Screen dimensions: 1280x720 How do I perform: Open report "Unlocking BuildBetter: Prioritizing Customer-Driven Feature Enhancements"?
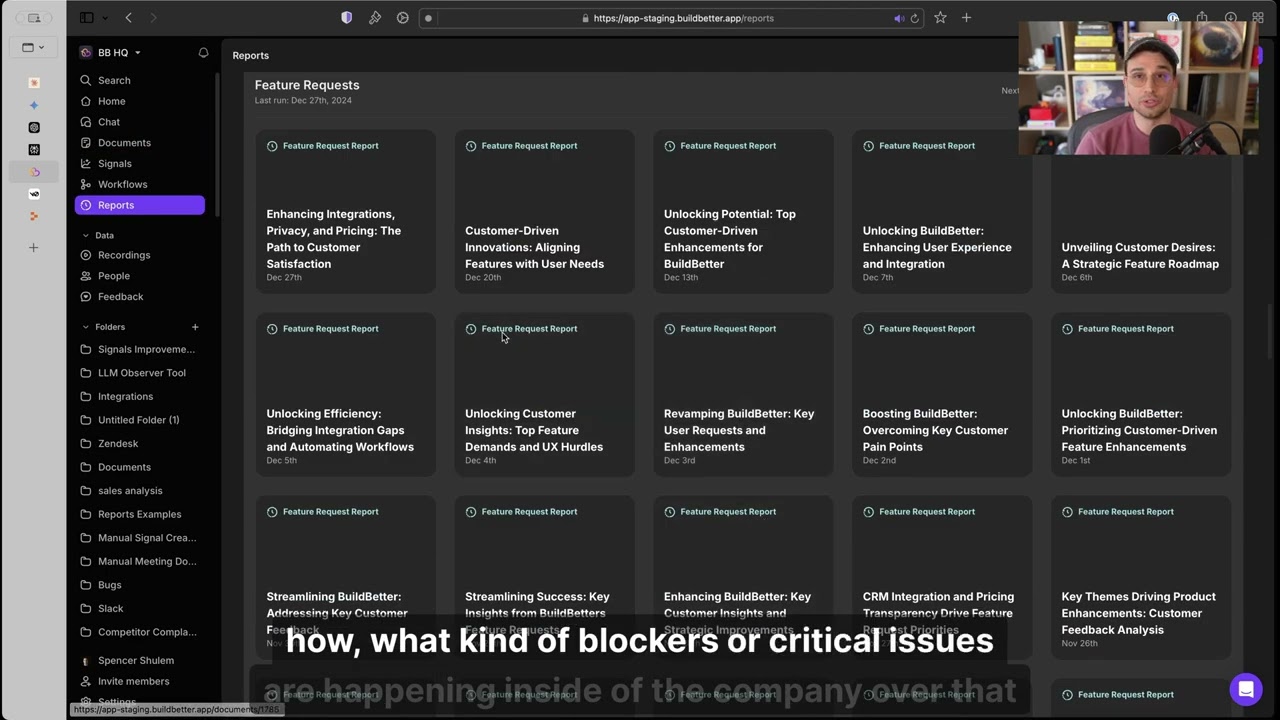1141,394
